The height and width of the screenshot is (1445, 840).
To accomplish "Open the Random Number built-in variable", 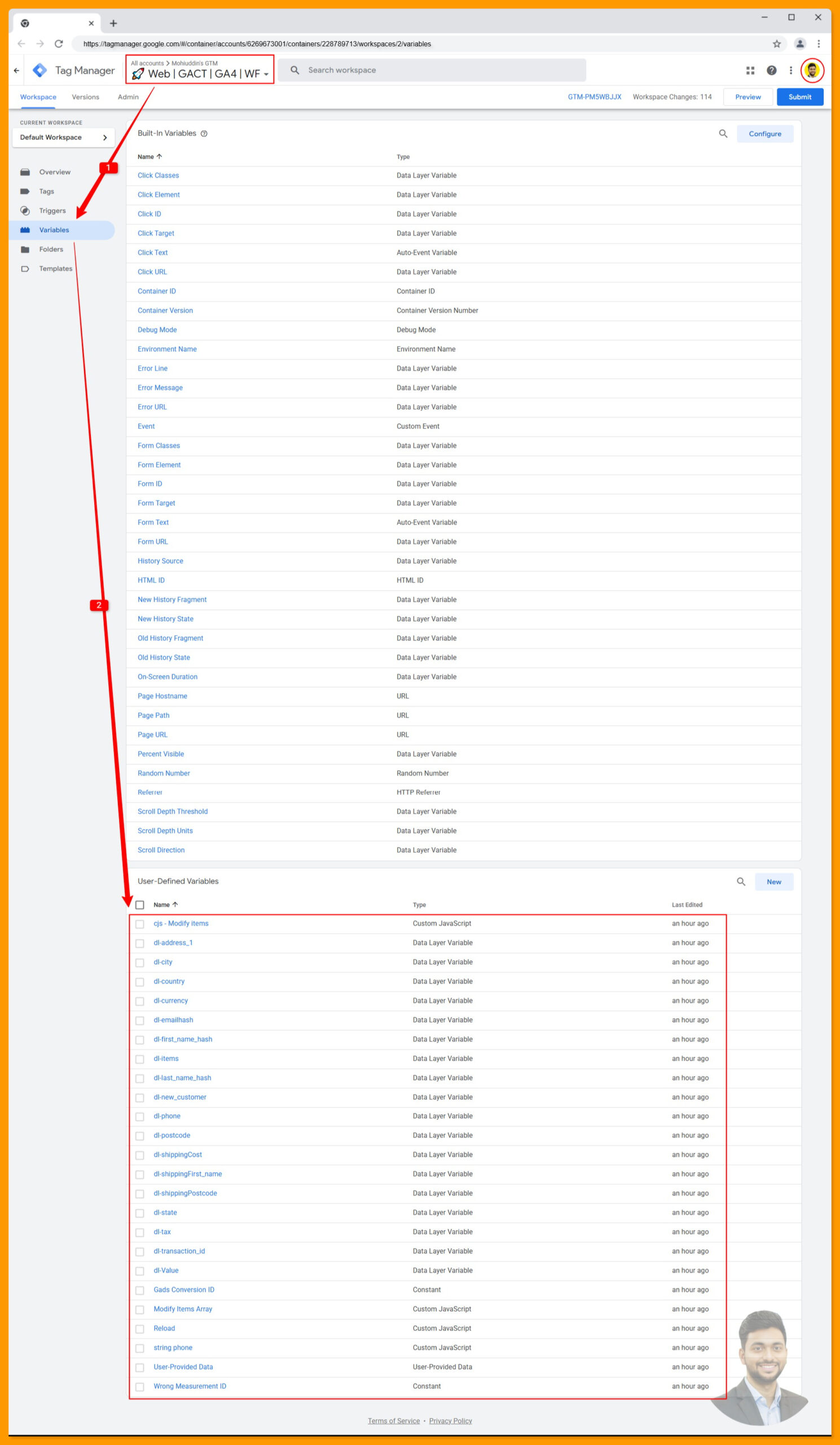I will click(163, 773).
